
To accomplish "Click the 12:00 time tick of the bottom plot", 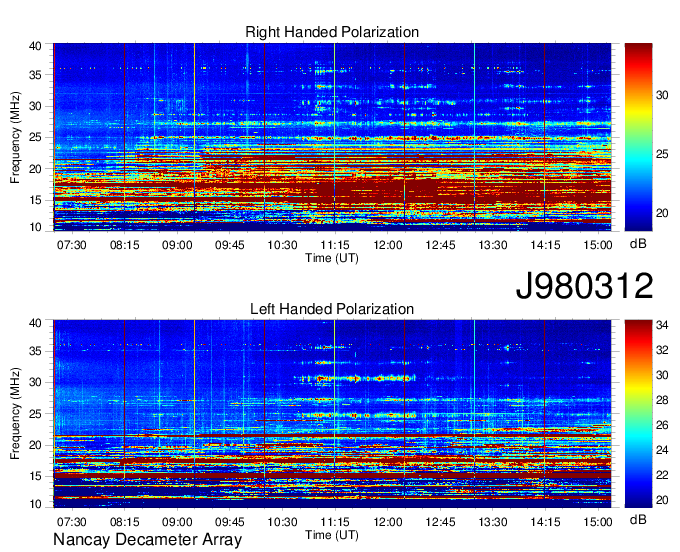I will click(x=388, y=522).
